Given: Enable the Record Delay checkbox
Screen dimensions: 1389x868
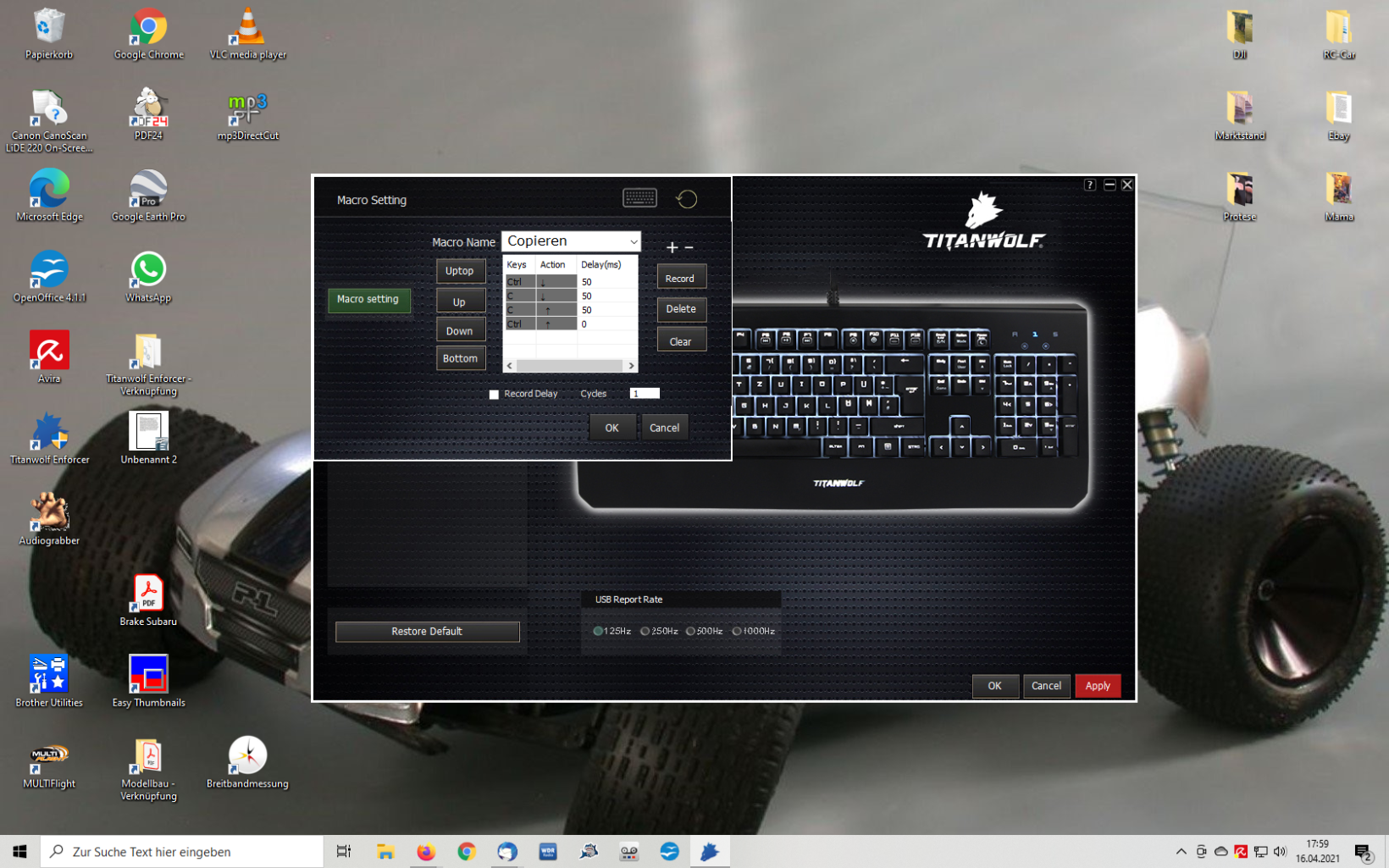Looking at the screenshot, I should click(494, 394).
